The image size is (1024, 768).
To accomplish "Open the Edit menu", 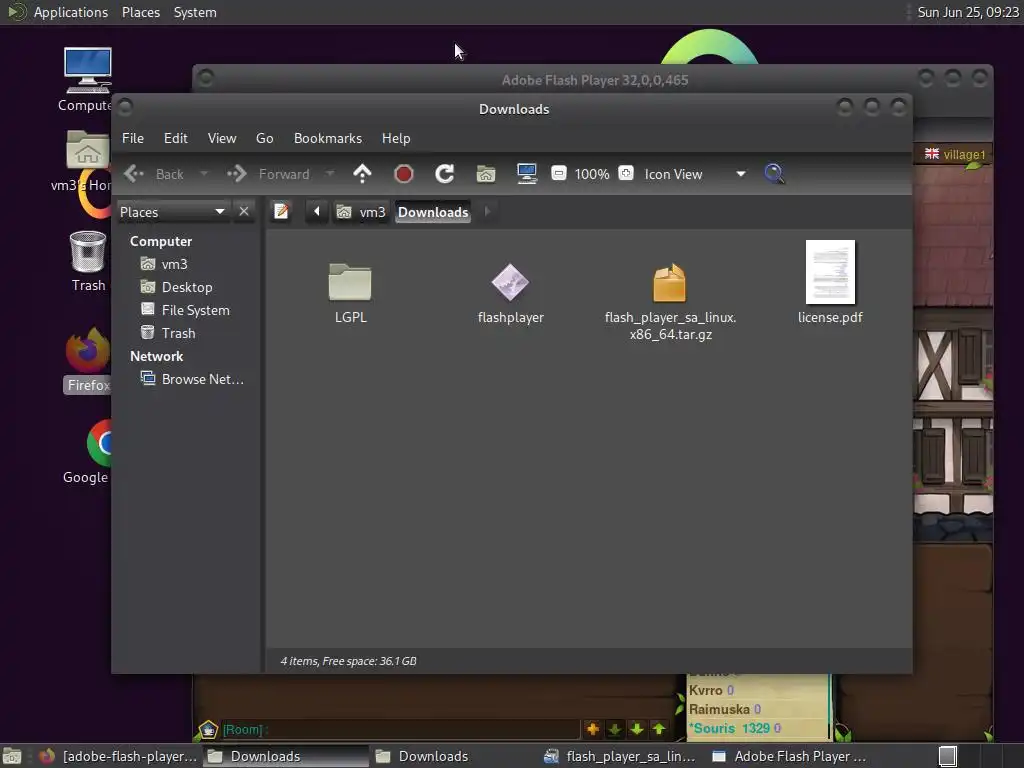I will (x=176, y=138).
